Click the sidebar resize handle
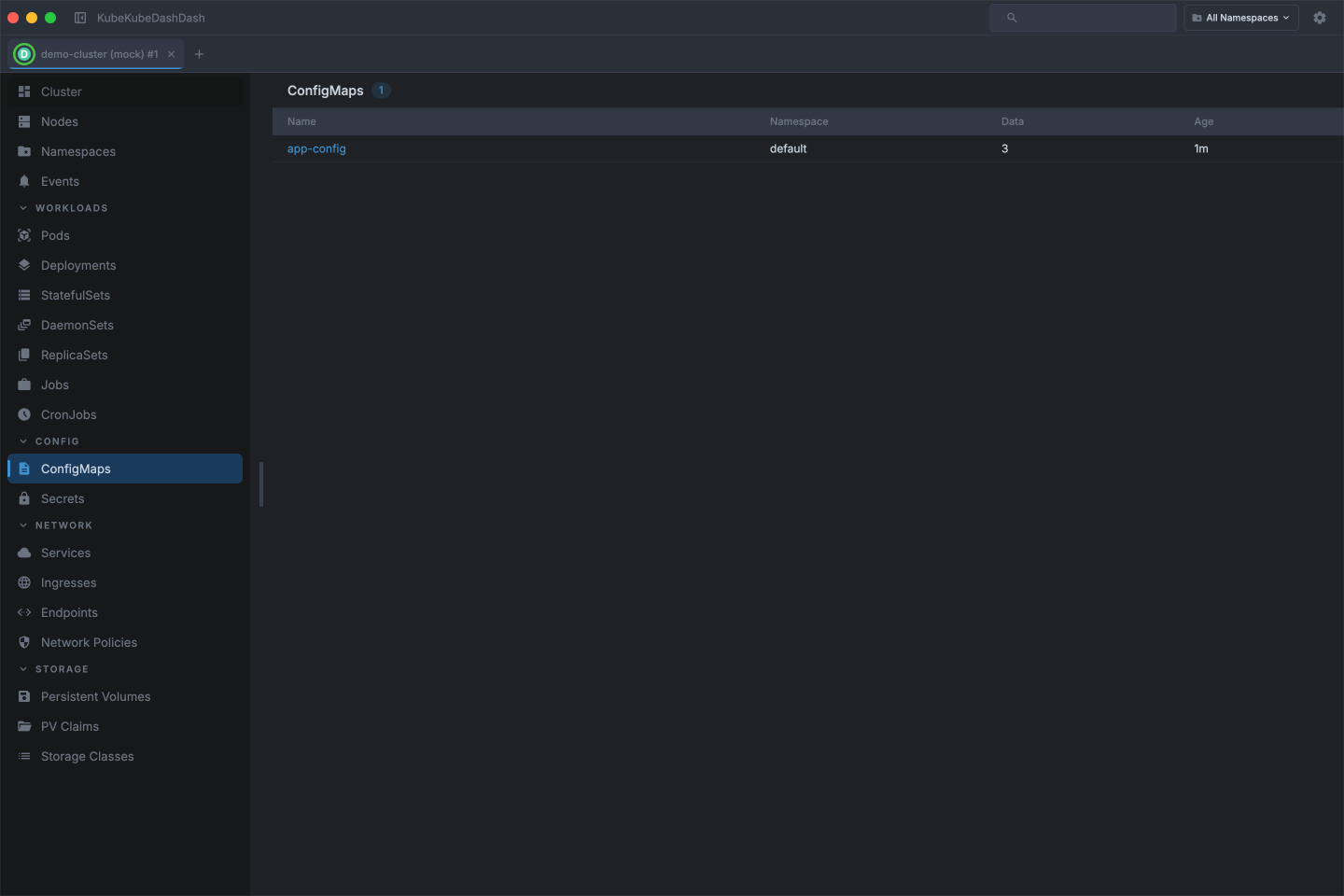 tap(261, 484)
